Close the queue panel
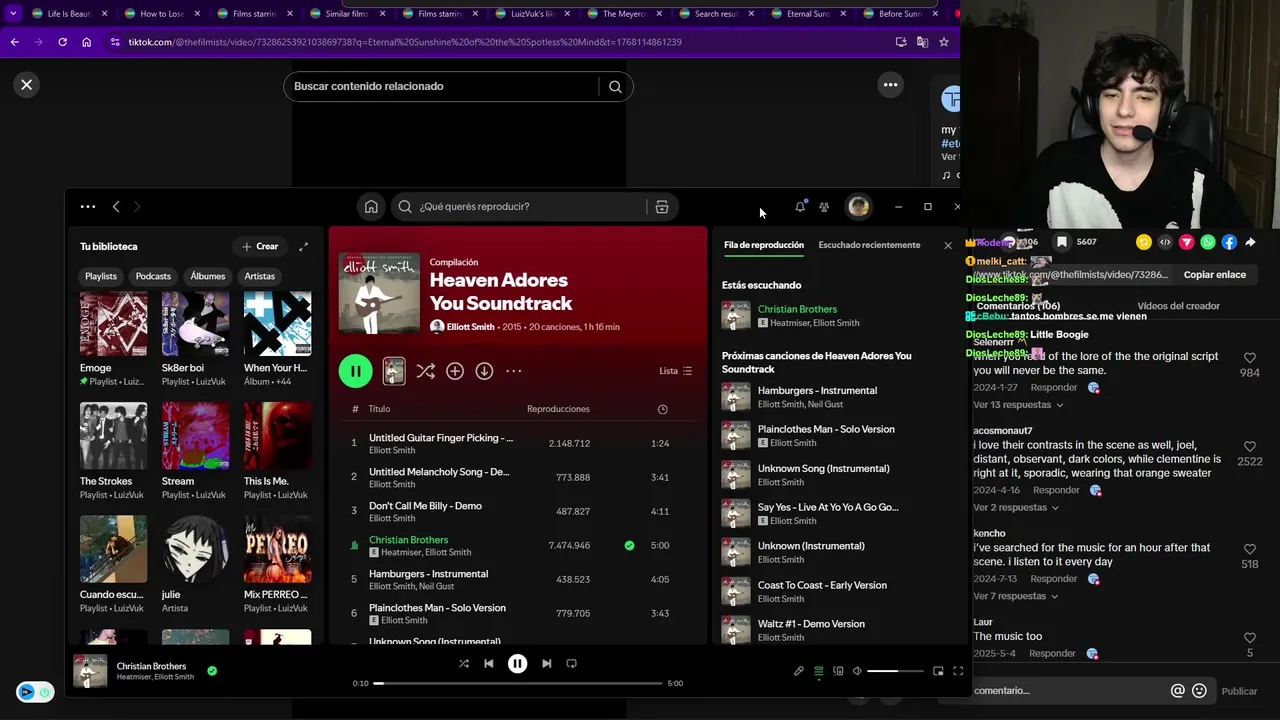 coord(948,245)
